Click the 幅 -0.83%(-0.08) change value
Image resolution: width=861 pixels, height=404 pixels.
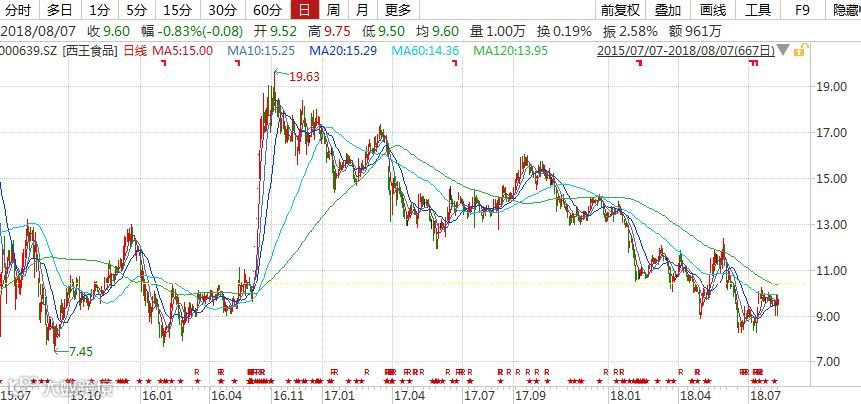(x=192, y=31)
